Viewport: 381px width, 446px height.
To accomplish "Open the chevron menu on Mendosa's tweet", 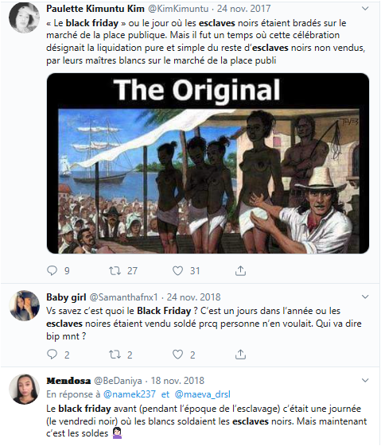I will point(365,380).
